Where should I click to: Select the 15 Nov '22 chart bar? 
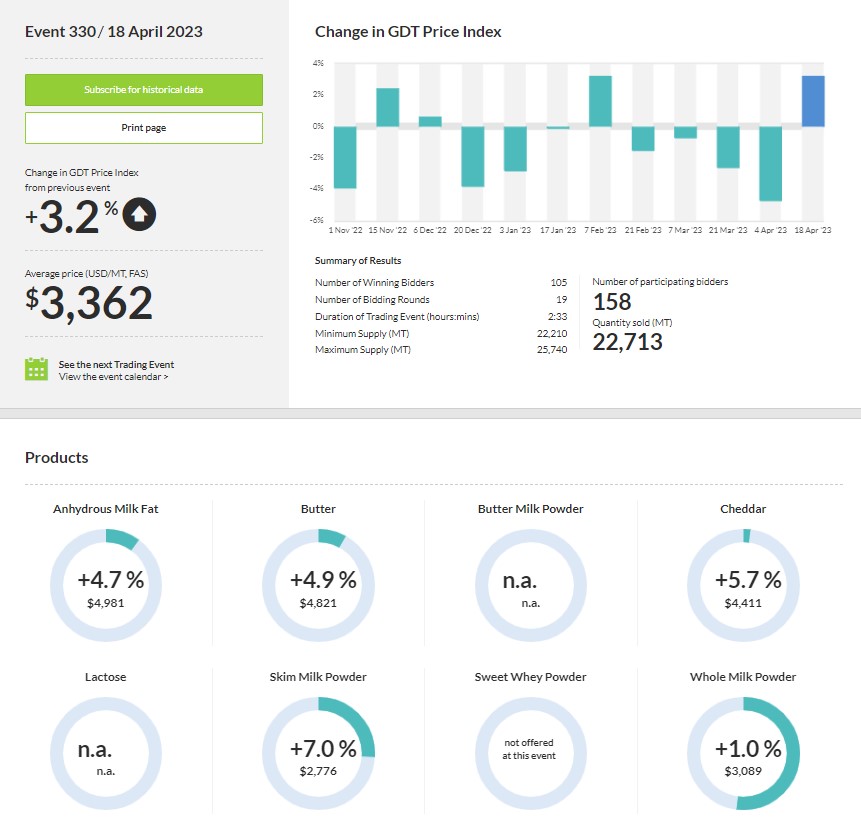388,107
